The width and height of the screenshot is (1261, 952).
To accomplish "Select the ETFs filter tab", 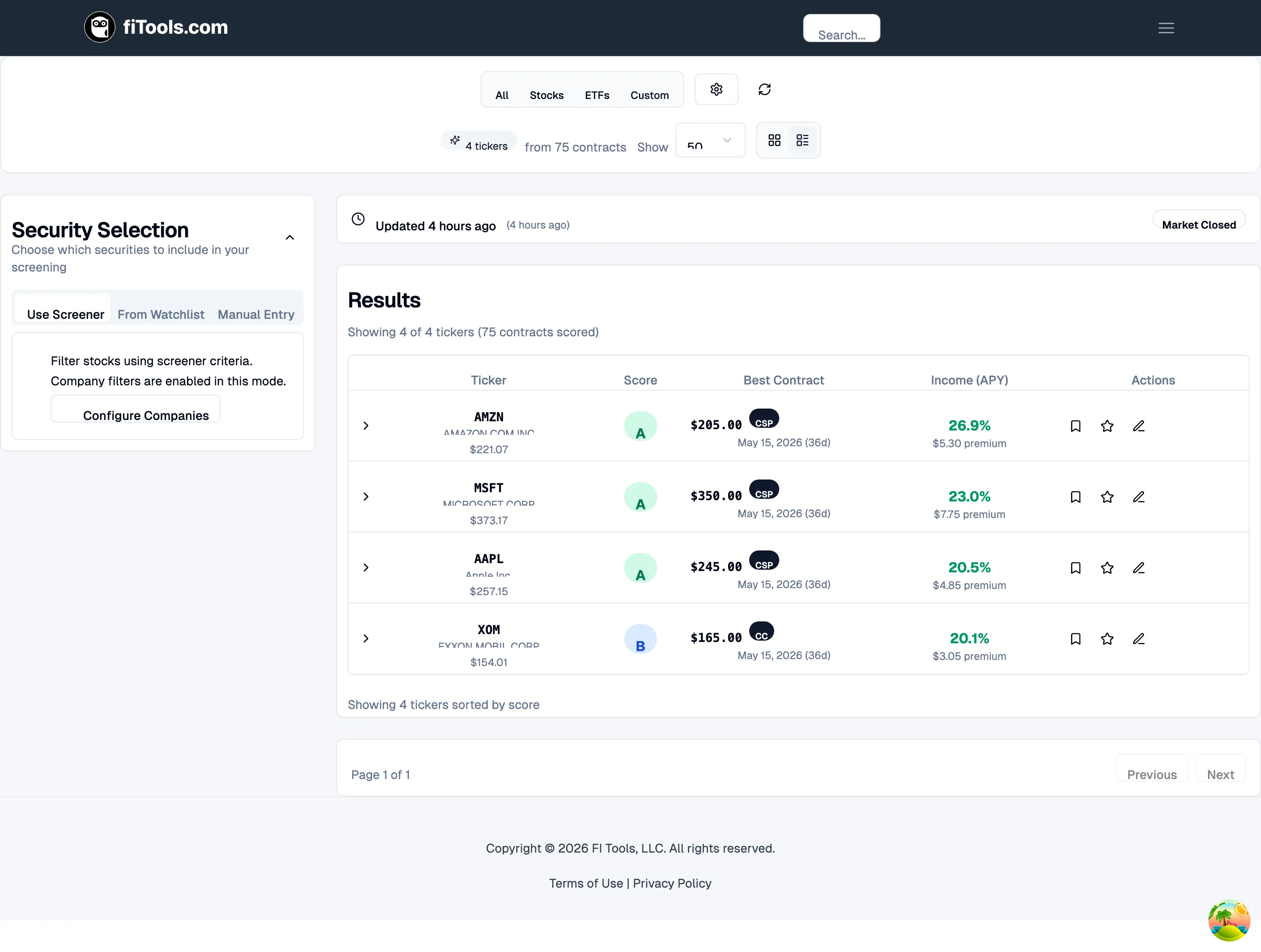I will click(597, 95).
